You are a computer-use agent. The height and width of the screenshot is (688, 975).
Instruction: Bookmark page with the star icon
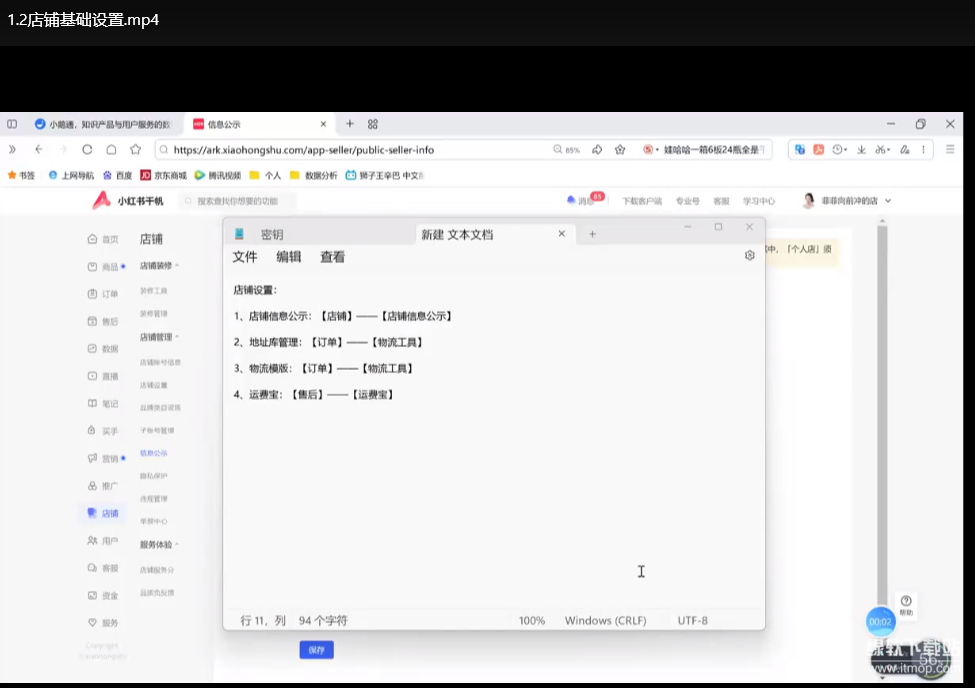coord(135,150)
